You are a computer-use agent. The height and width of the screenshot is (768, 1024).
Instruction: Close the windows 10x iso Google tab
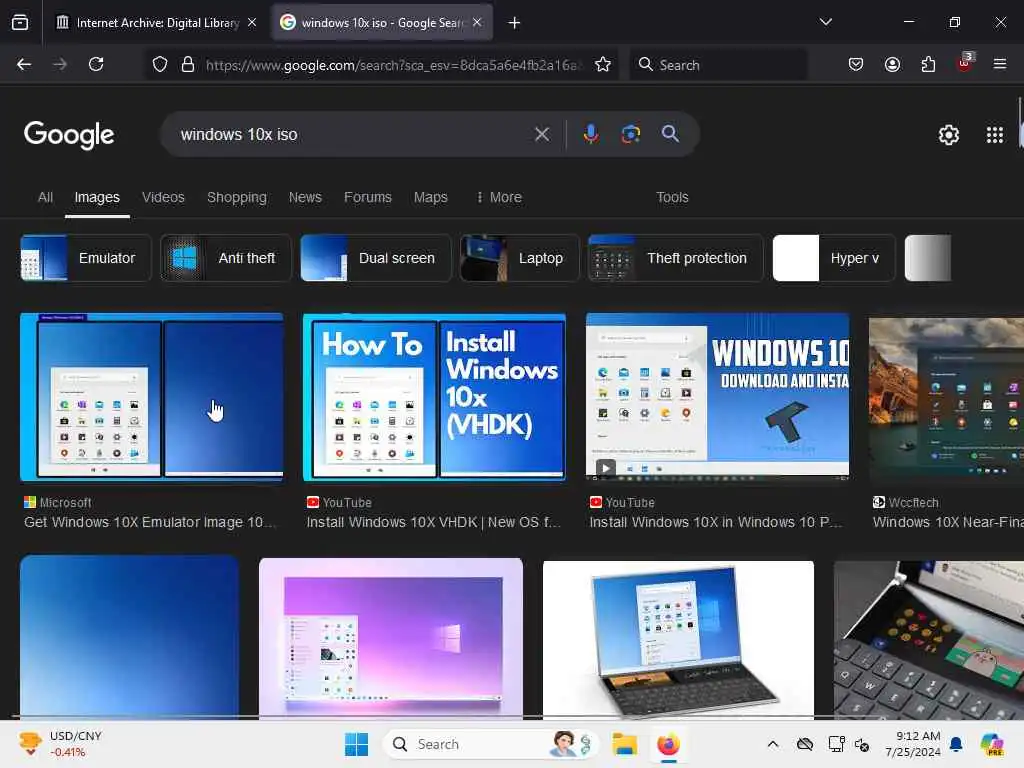[x=477, y=23]
